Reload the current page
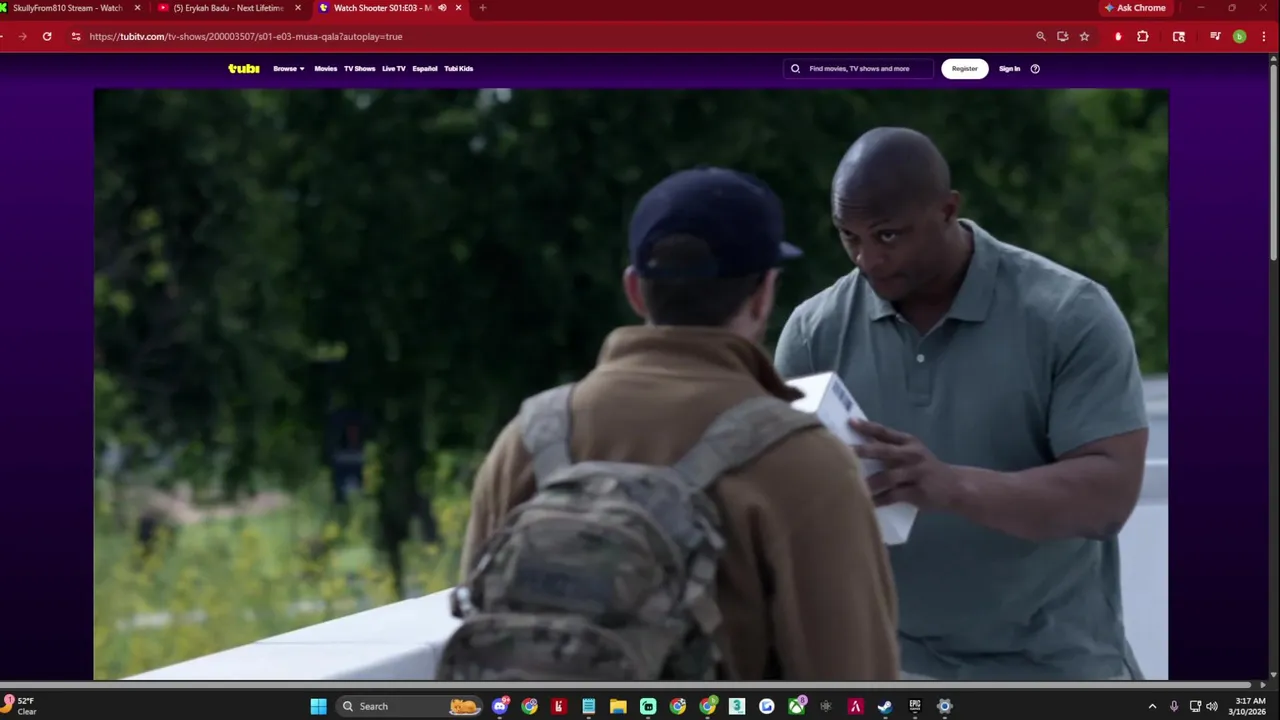The height and width of the screenshot is (720, 1280). click(47, 36)
